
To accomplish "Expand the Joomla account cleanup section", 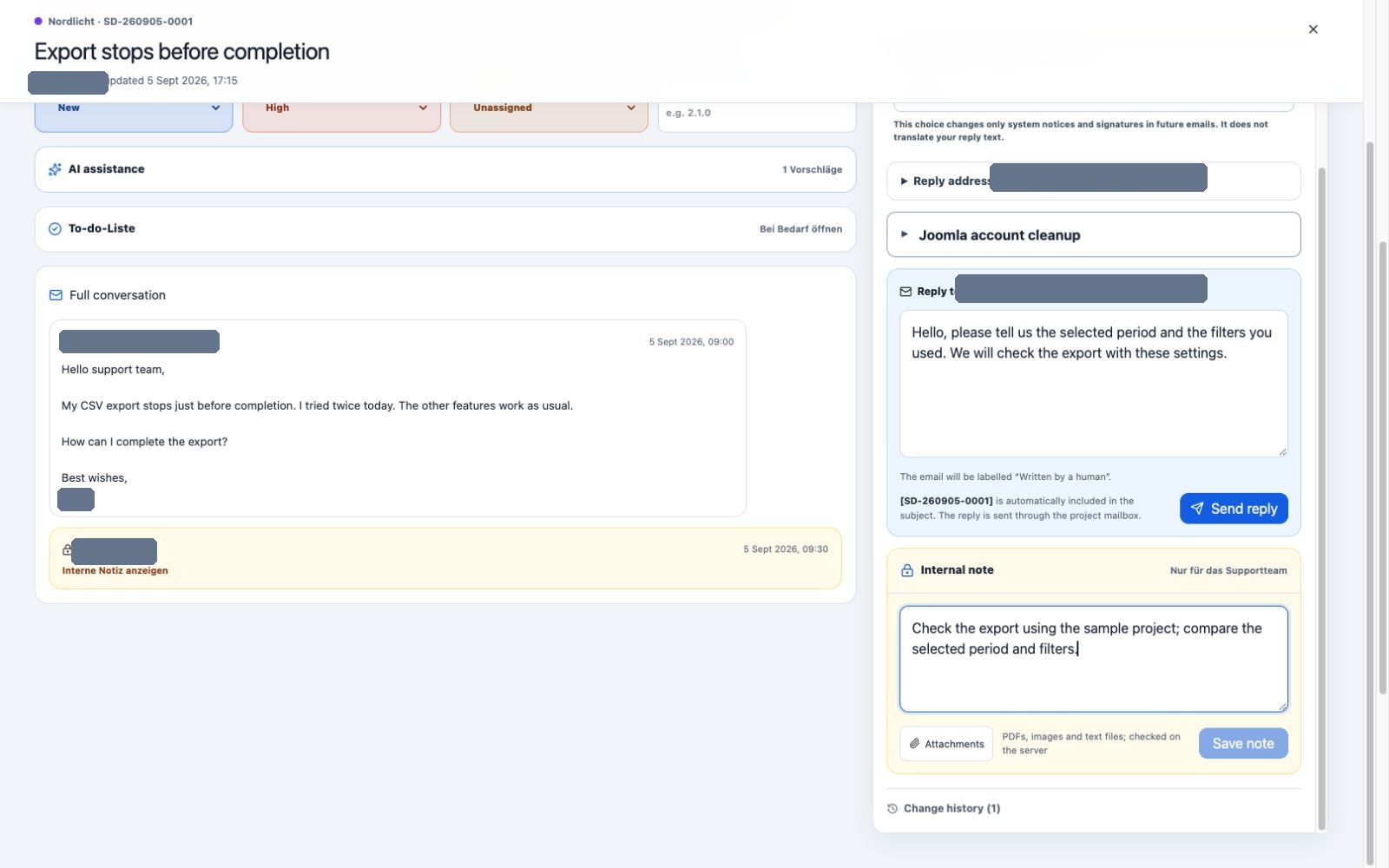I will click(1094, 234).
